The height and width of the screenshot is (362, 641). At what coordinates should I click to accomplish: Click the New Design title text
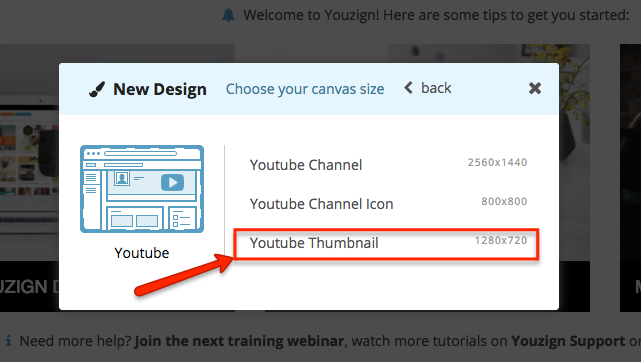160,89
